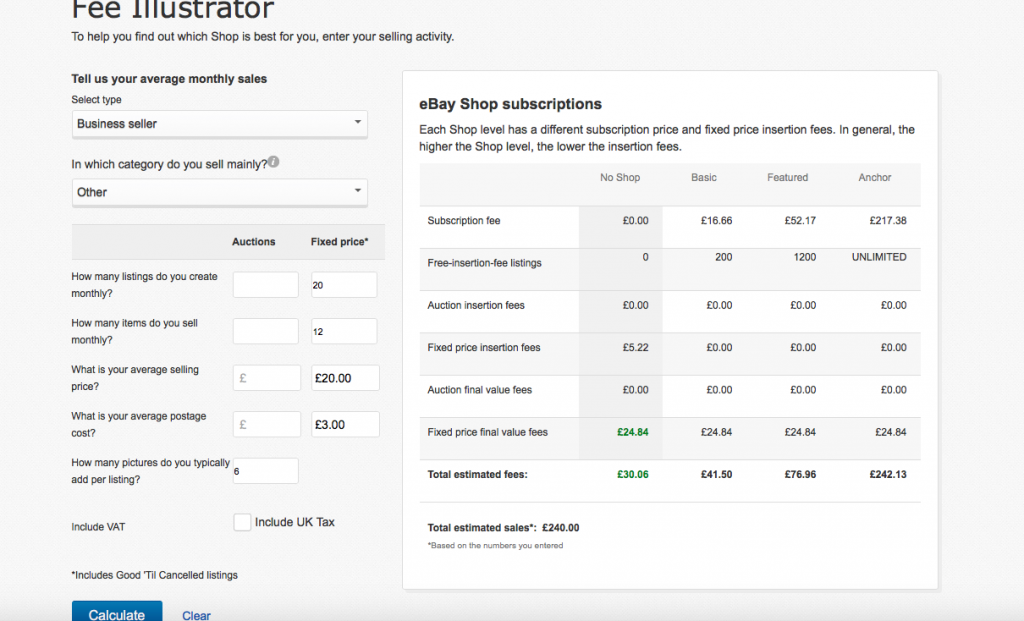1024x621 pixels.
Task: Click the Clear link
Action: (196, 615)
